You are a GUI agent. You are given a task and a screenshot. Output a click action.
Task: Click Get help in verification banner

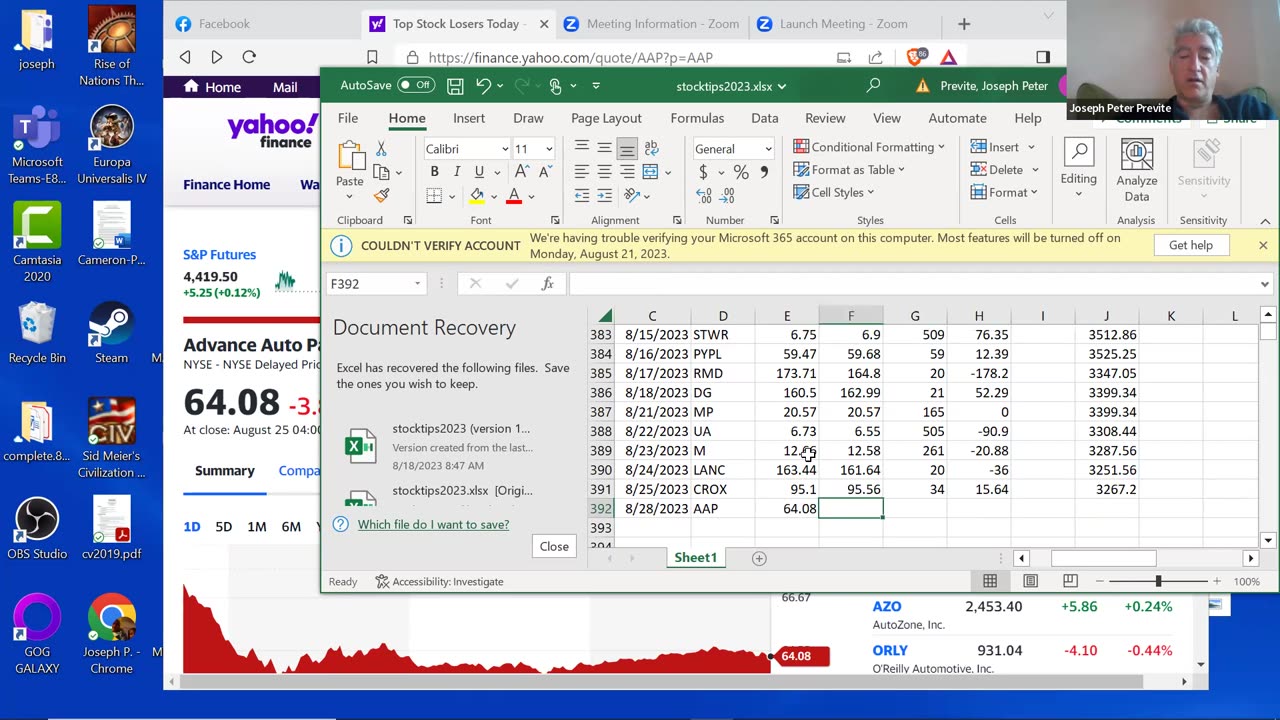point(1191,245)
